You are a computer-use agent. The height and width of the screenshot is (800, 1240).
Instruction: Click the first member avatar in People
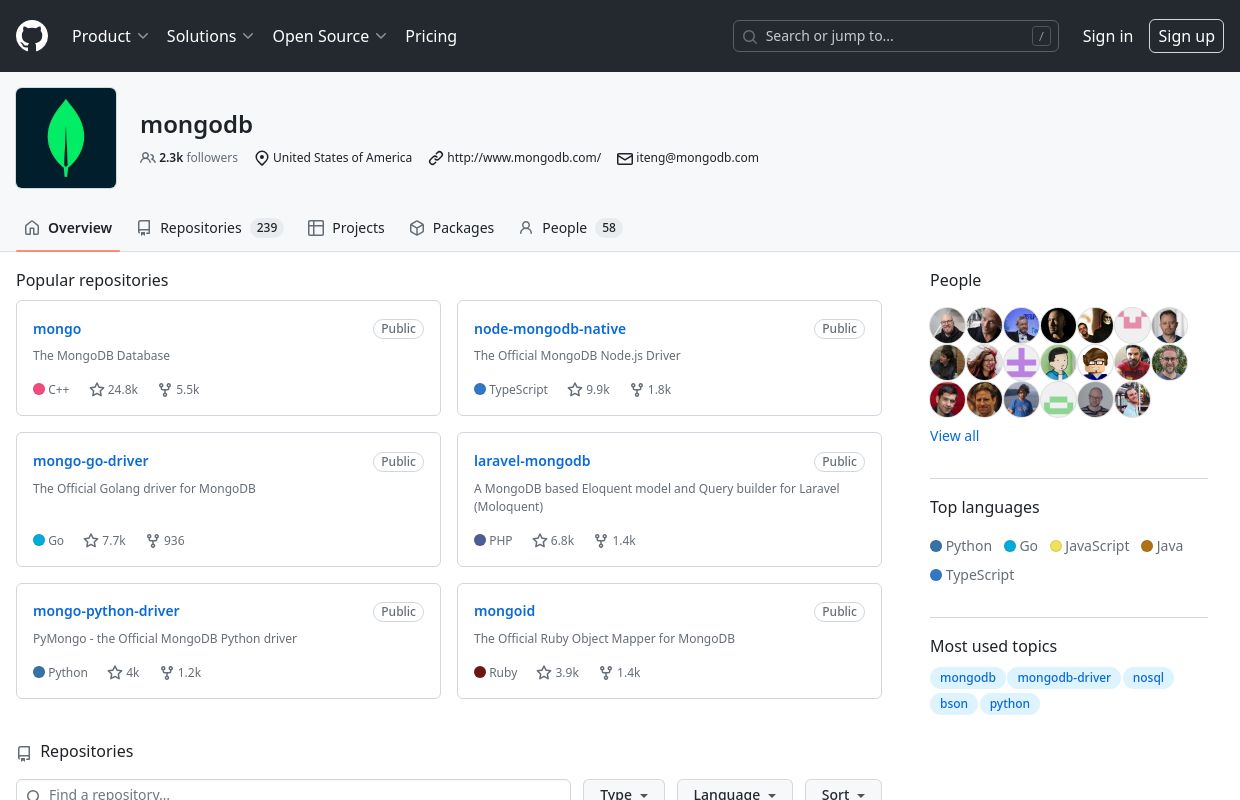947,325
